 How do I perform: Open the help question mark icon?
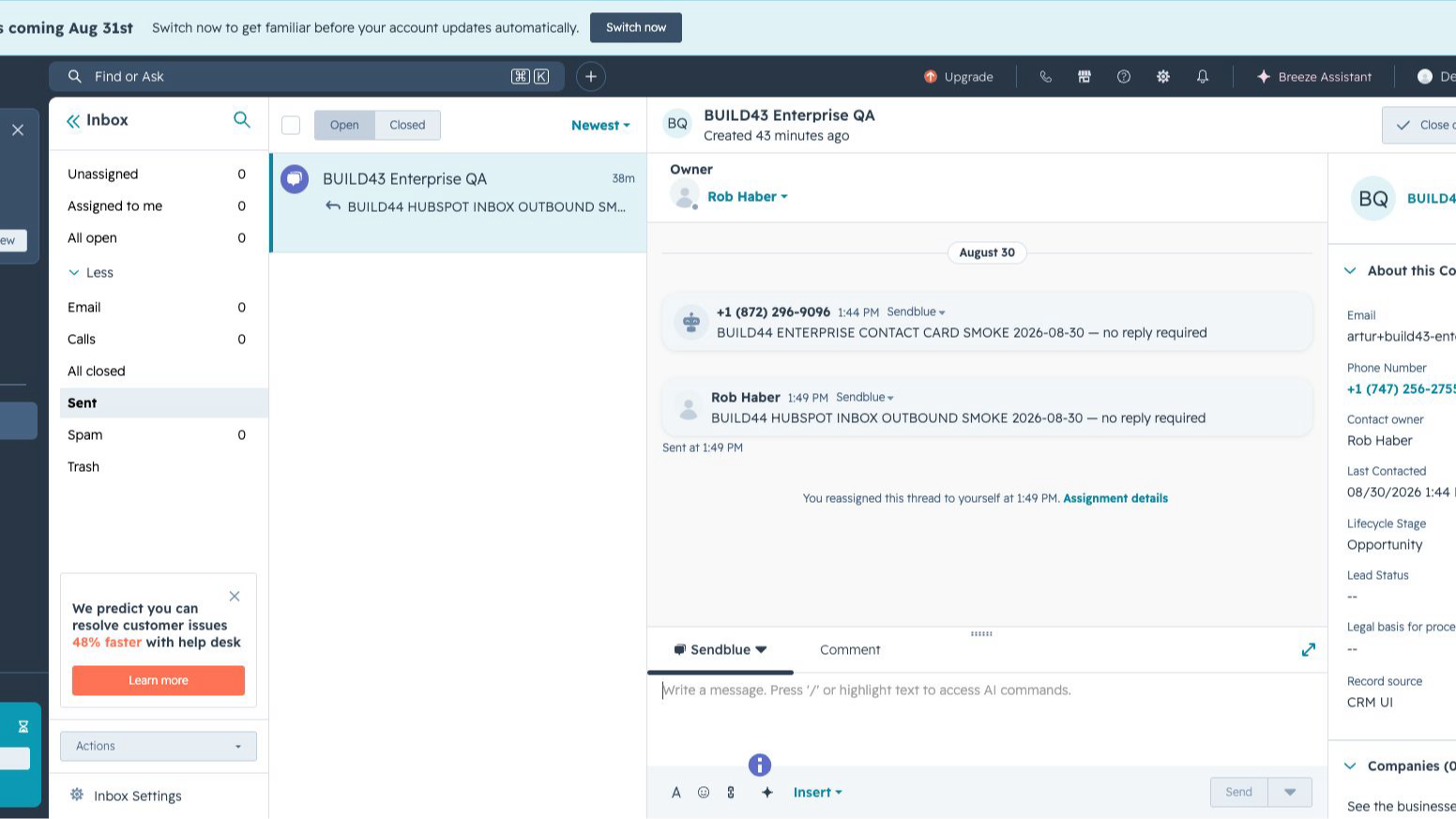(x=1124, y=77)
